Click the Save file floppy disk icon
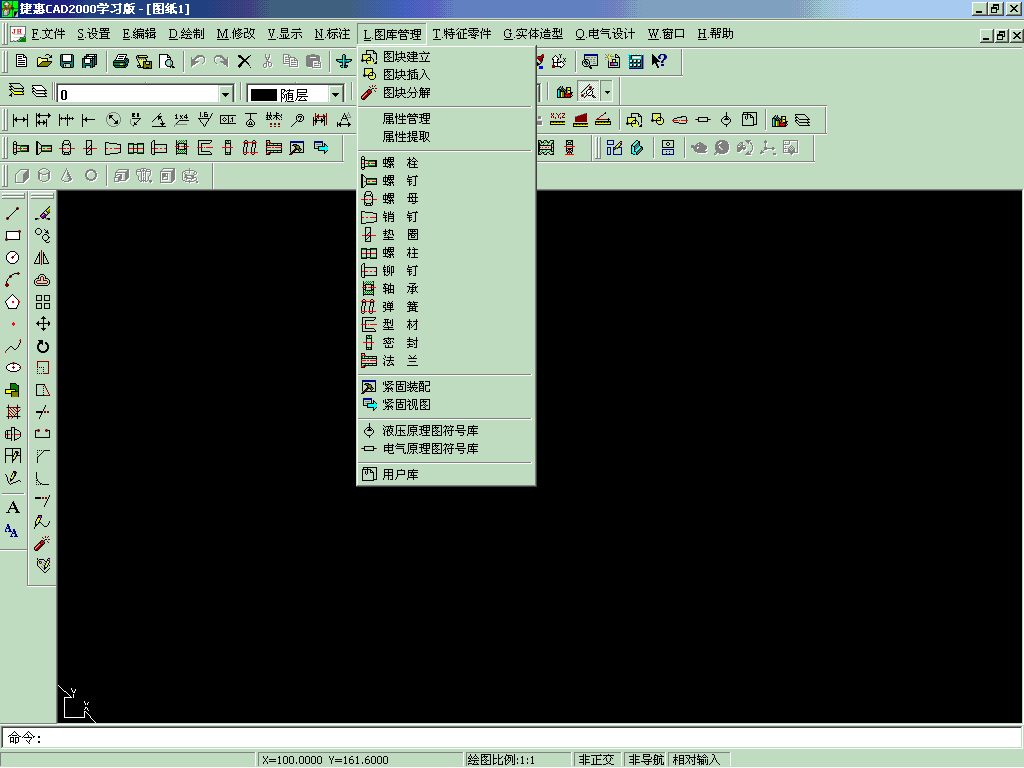1024x768 pixels. (x=67, y=61)
